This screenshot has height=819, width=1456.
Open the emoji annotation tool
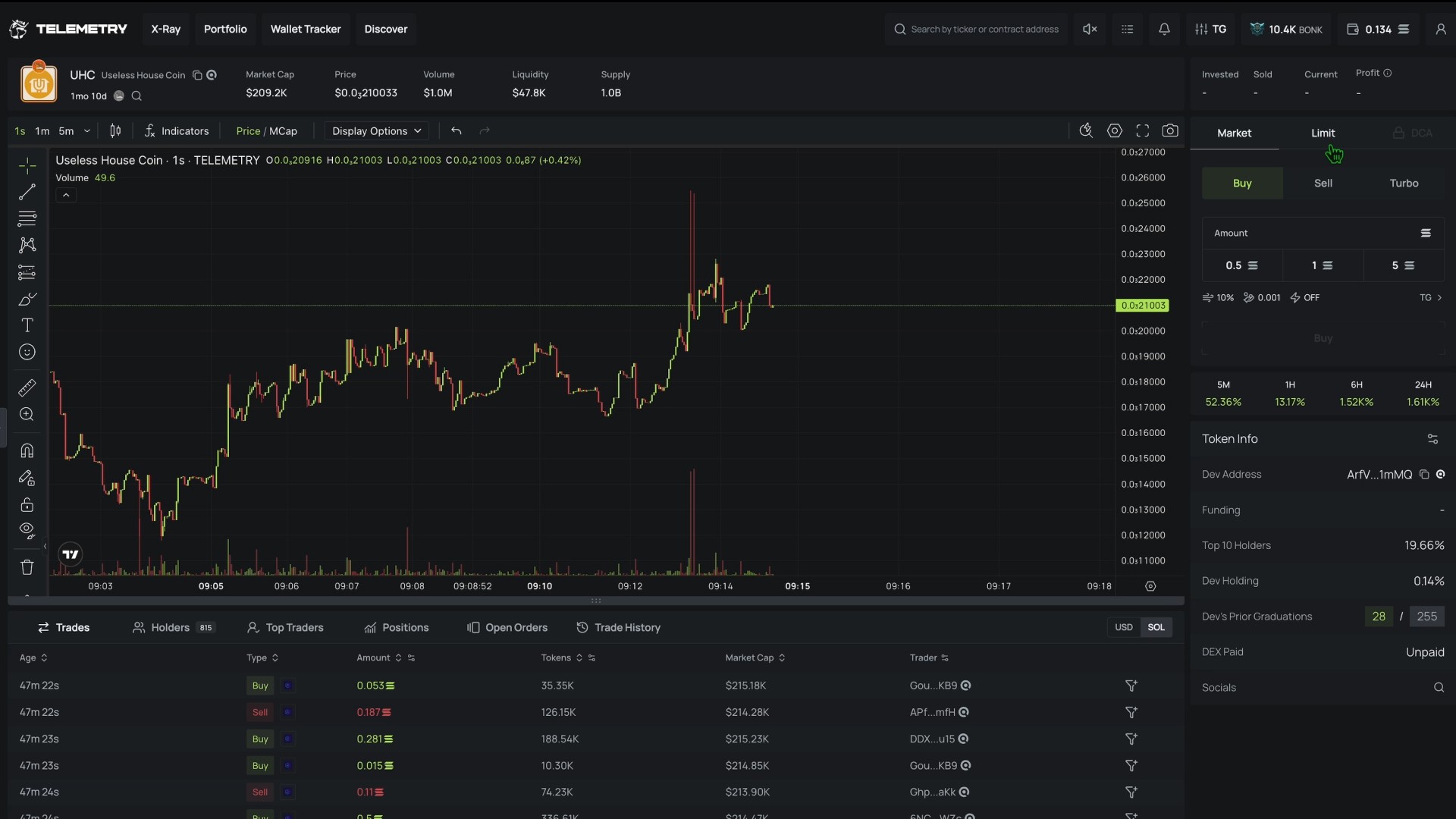coord(27,352)
